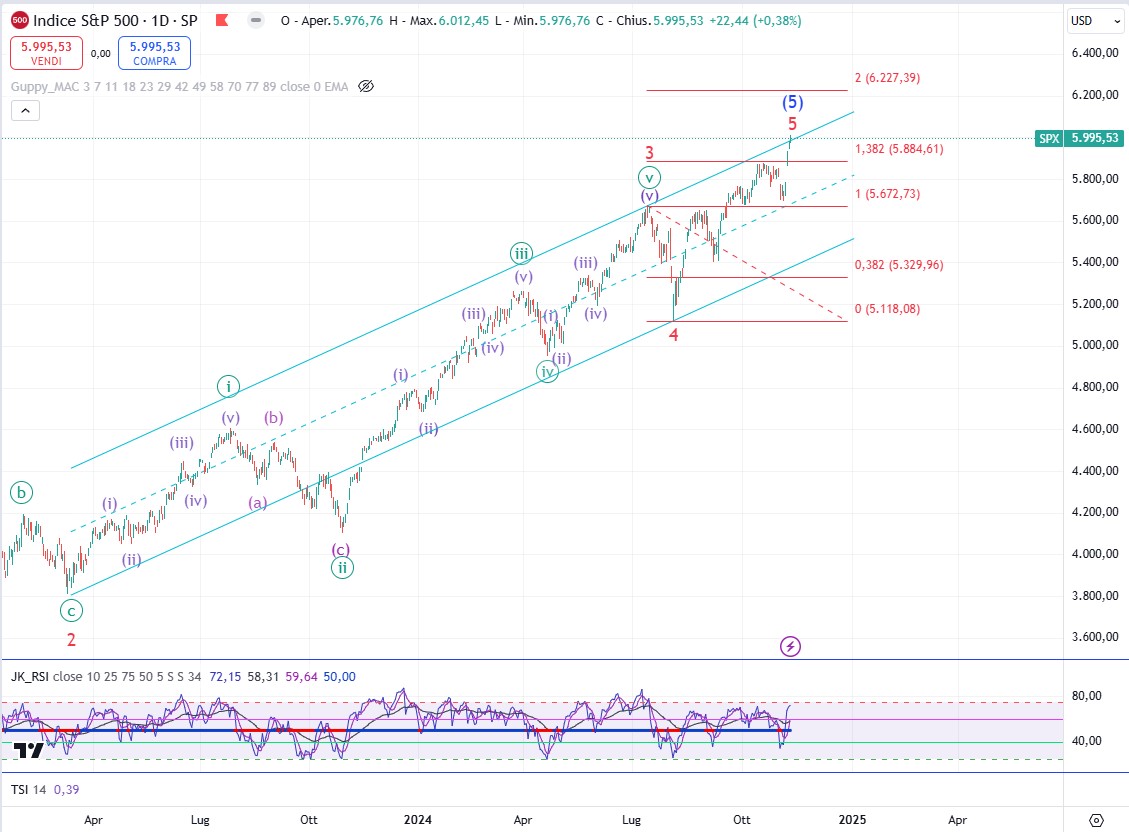1129x832 pixels.
Task: Open symbol search via Indice S&P 500 title
Action: [115, 20]
